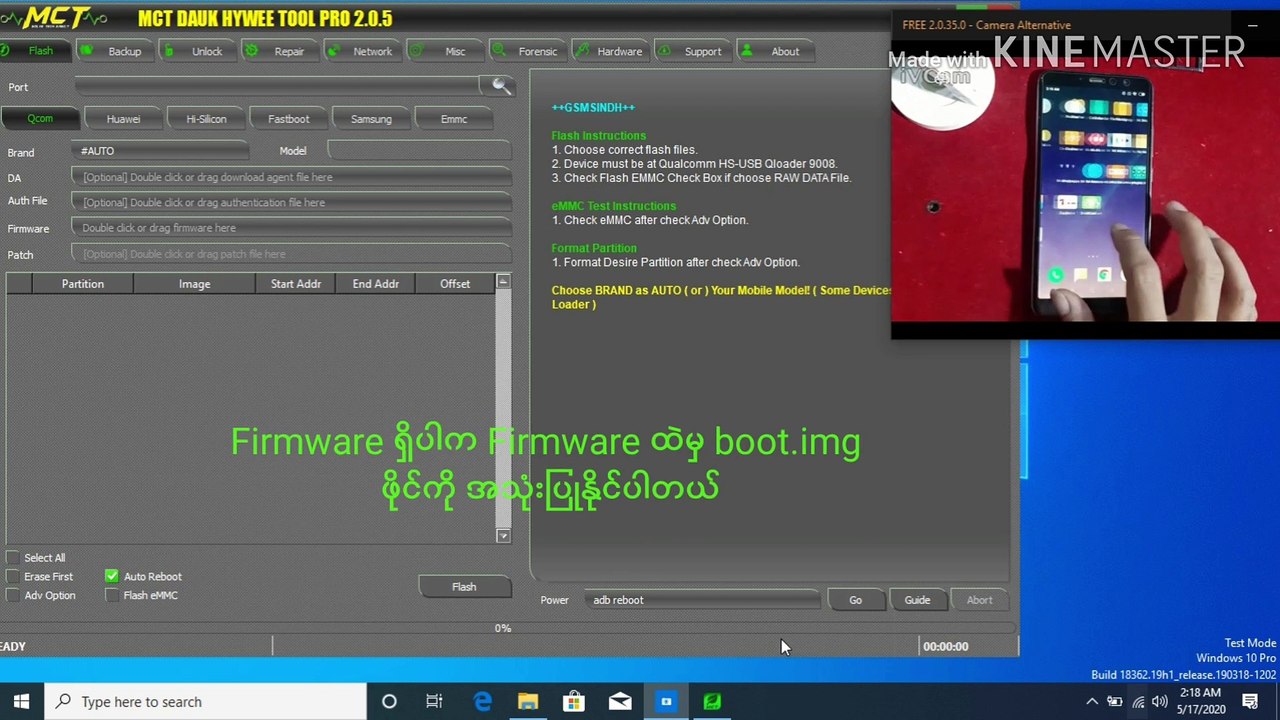Open the Wi-Fi network tray icon
The height and width of the screenshot is (720, 1280).
(x=1138, y=702)
